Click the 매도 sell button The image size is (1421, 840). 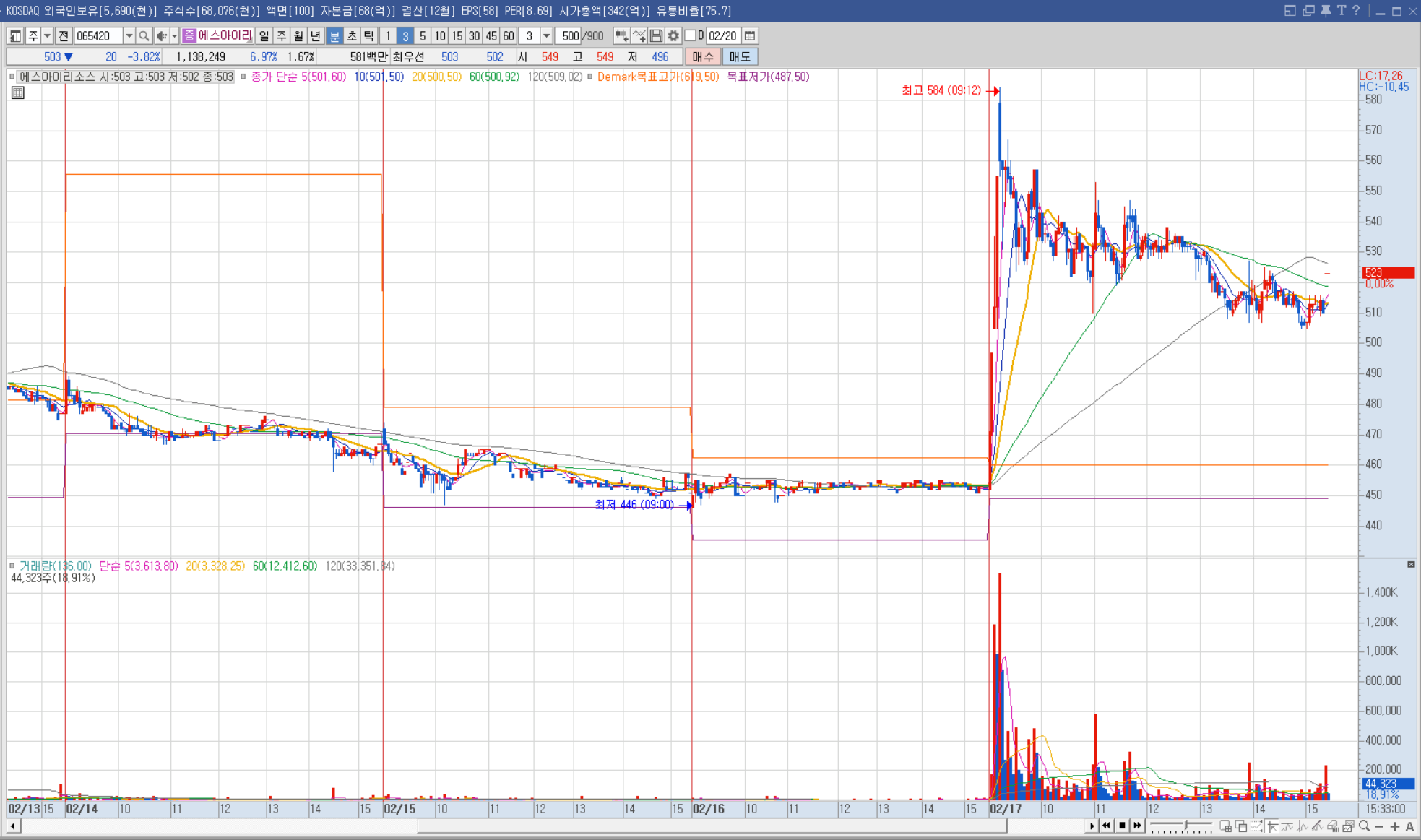coord(739,56)
